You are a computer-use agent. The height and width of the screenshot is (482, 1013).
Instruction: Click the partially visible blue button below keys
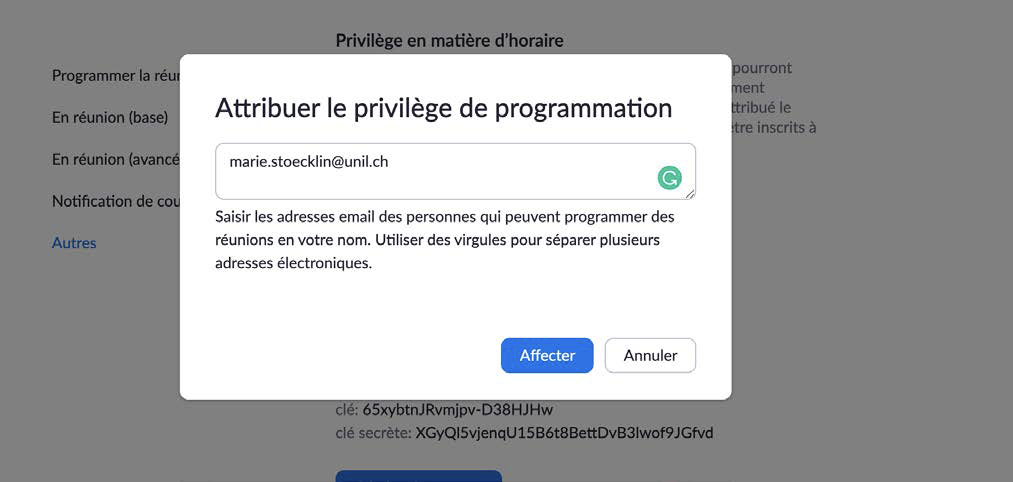pos(418,475)
